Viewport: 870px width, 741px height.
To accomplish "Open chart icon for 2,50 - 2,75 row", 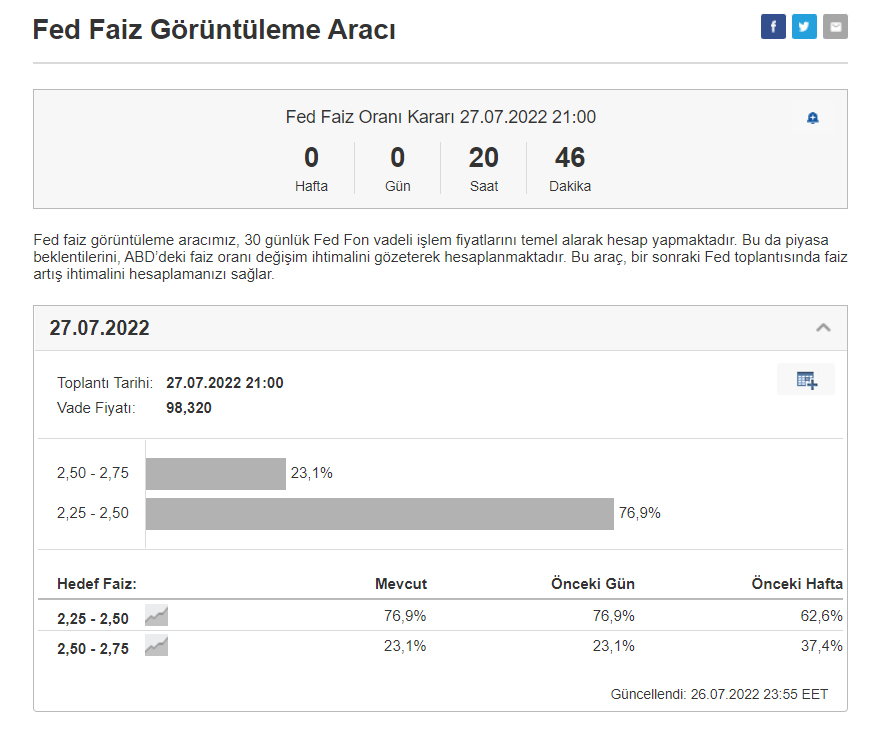I will [156, 647].
